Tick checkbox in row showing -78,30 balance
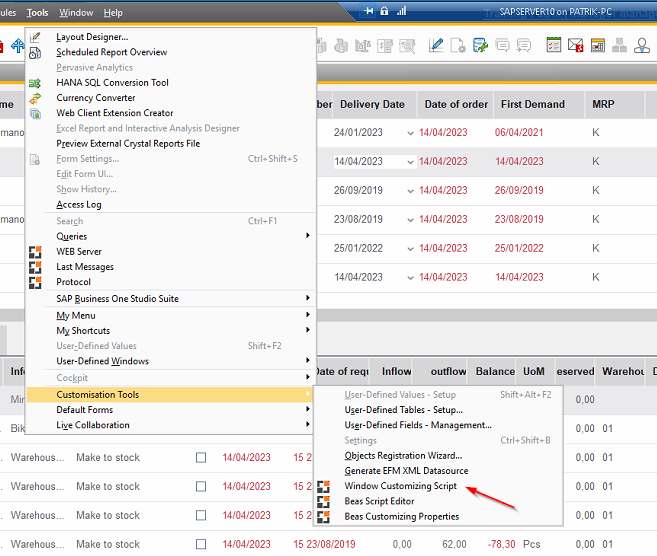Screen dimensions: 657x556 (201, 544)
